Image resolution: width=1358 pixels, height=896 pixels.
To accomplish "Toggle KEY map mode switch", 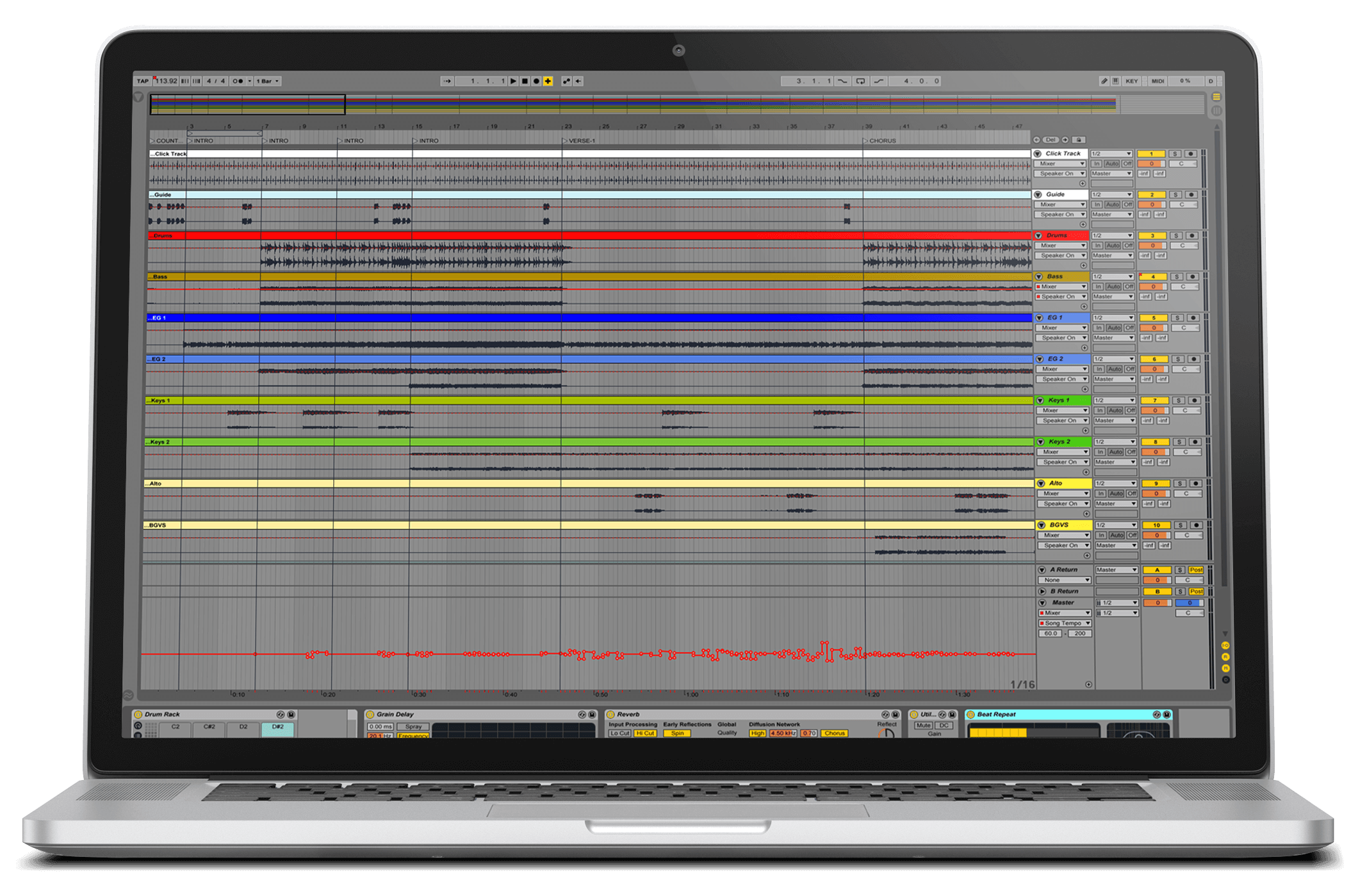I will pyautogui.click(x=1132, y=81).
